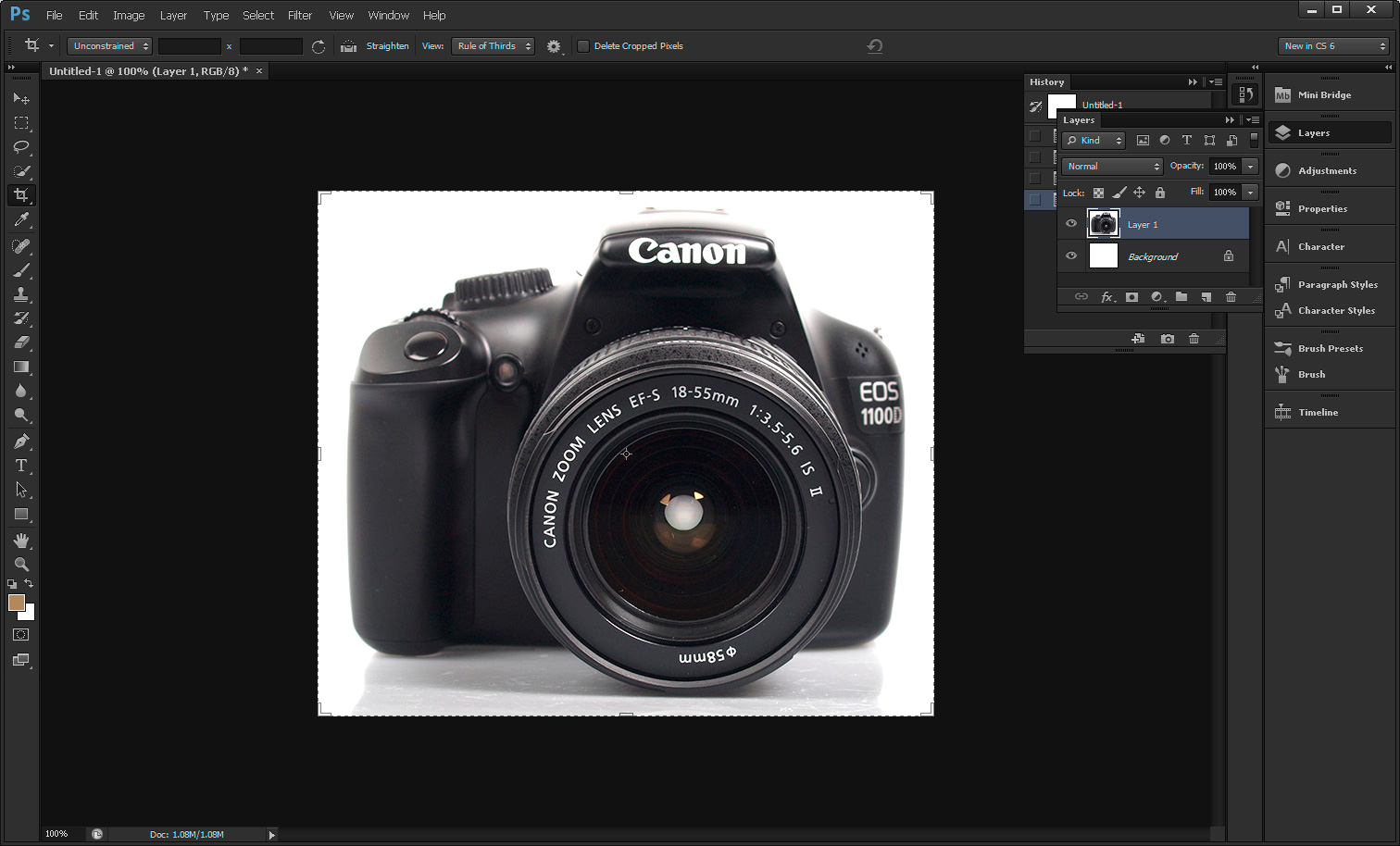
Task: Delete layer using the trash icon
Action: 1231,297
